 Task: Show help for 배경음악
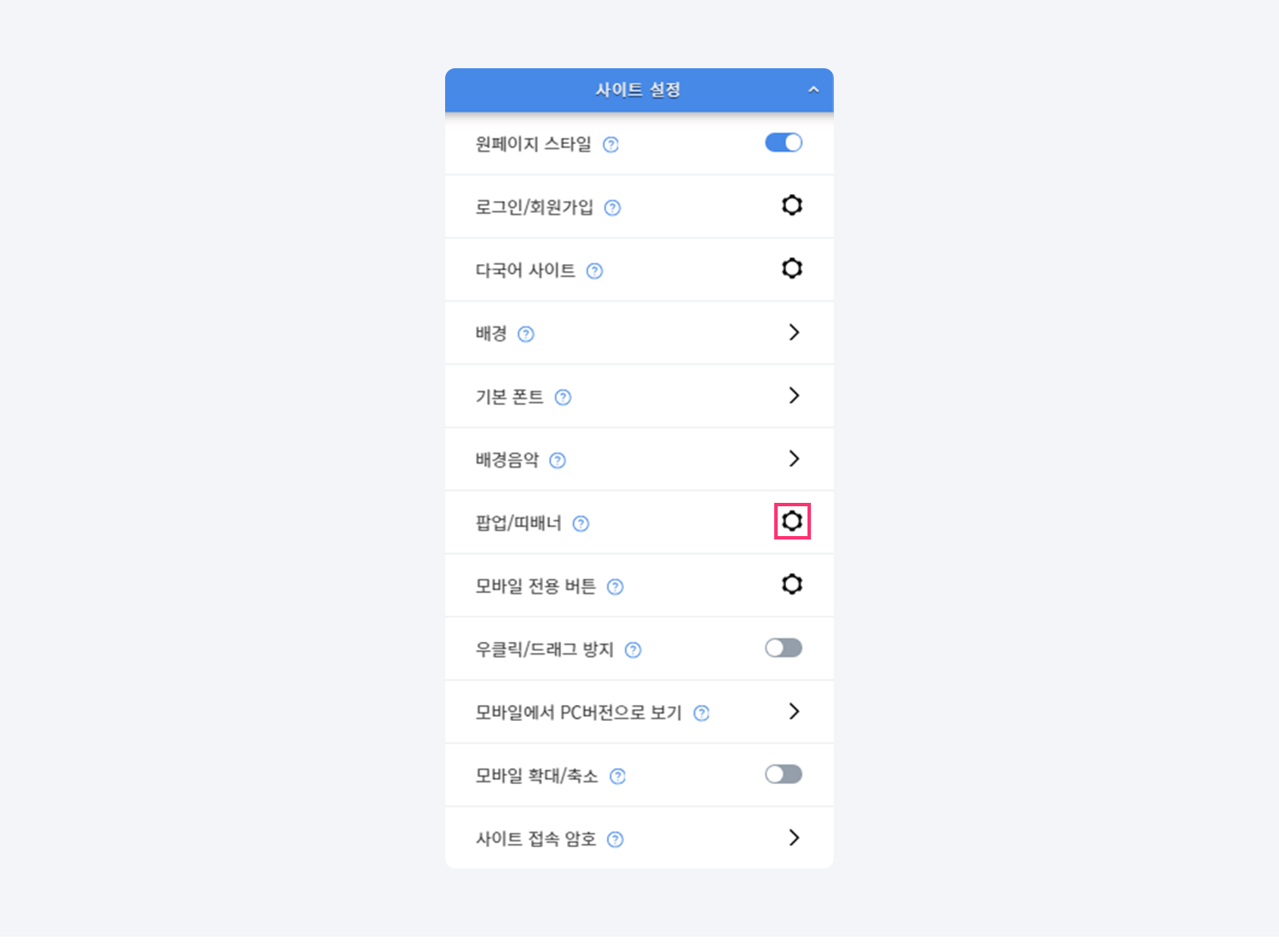(x=558, y=460)
